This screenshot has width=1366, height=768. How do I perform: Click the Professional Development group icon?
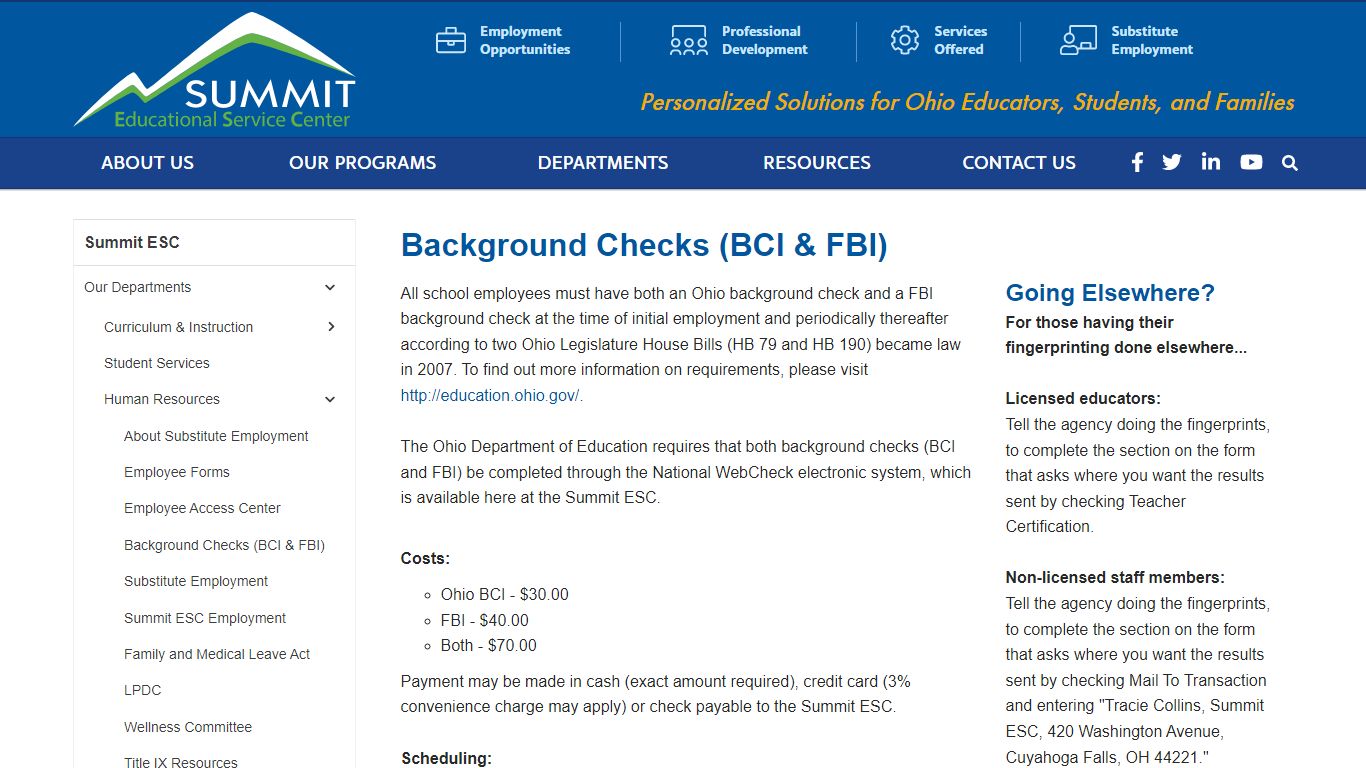click(x=689, y=41)
